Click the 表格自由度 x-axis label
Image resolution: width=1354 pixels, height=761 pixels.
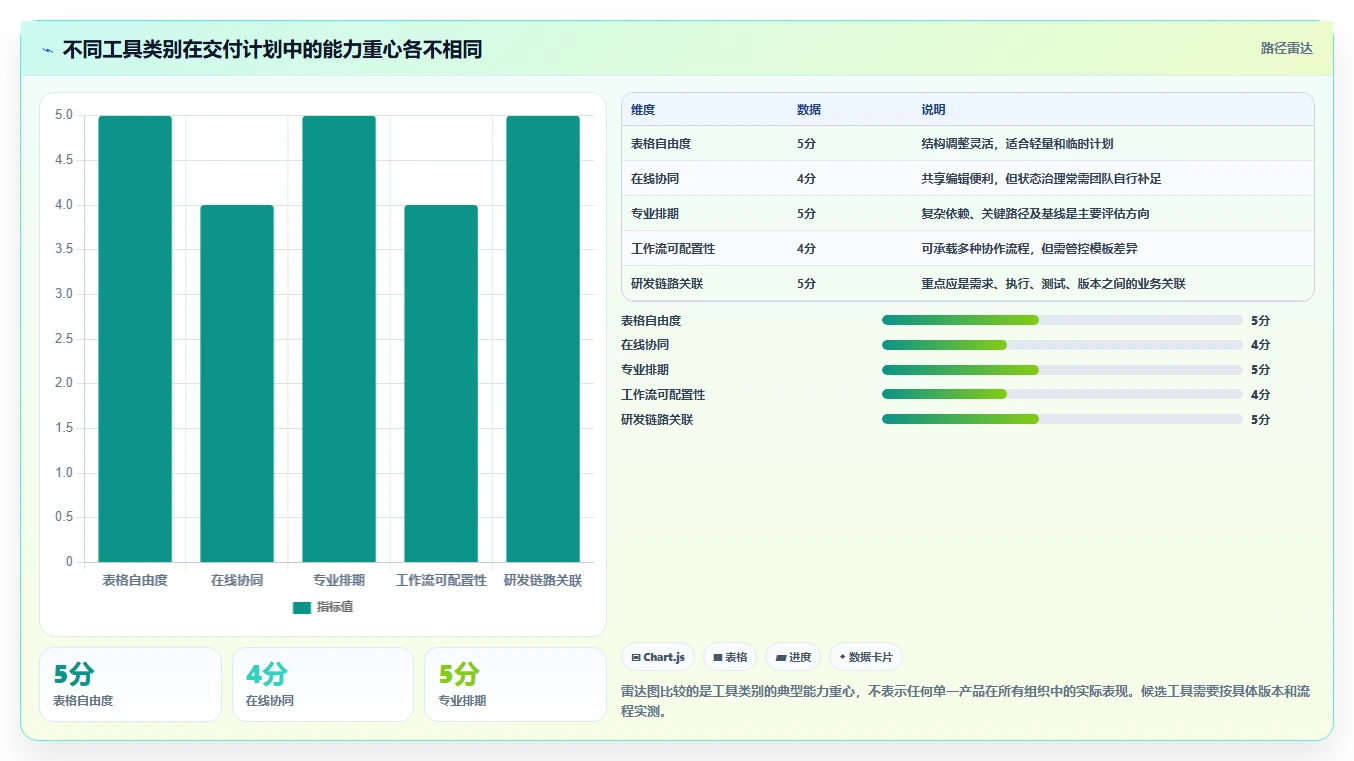coord(135,580)
